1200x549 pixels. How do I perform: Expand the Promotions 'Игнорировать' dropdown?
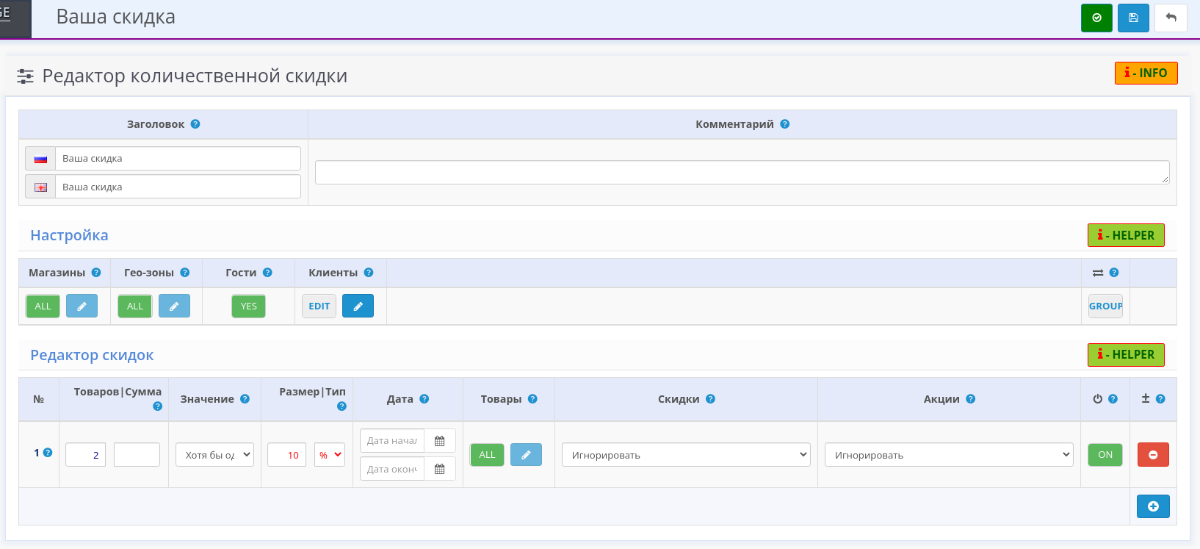click(x=948, y=455)
